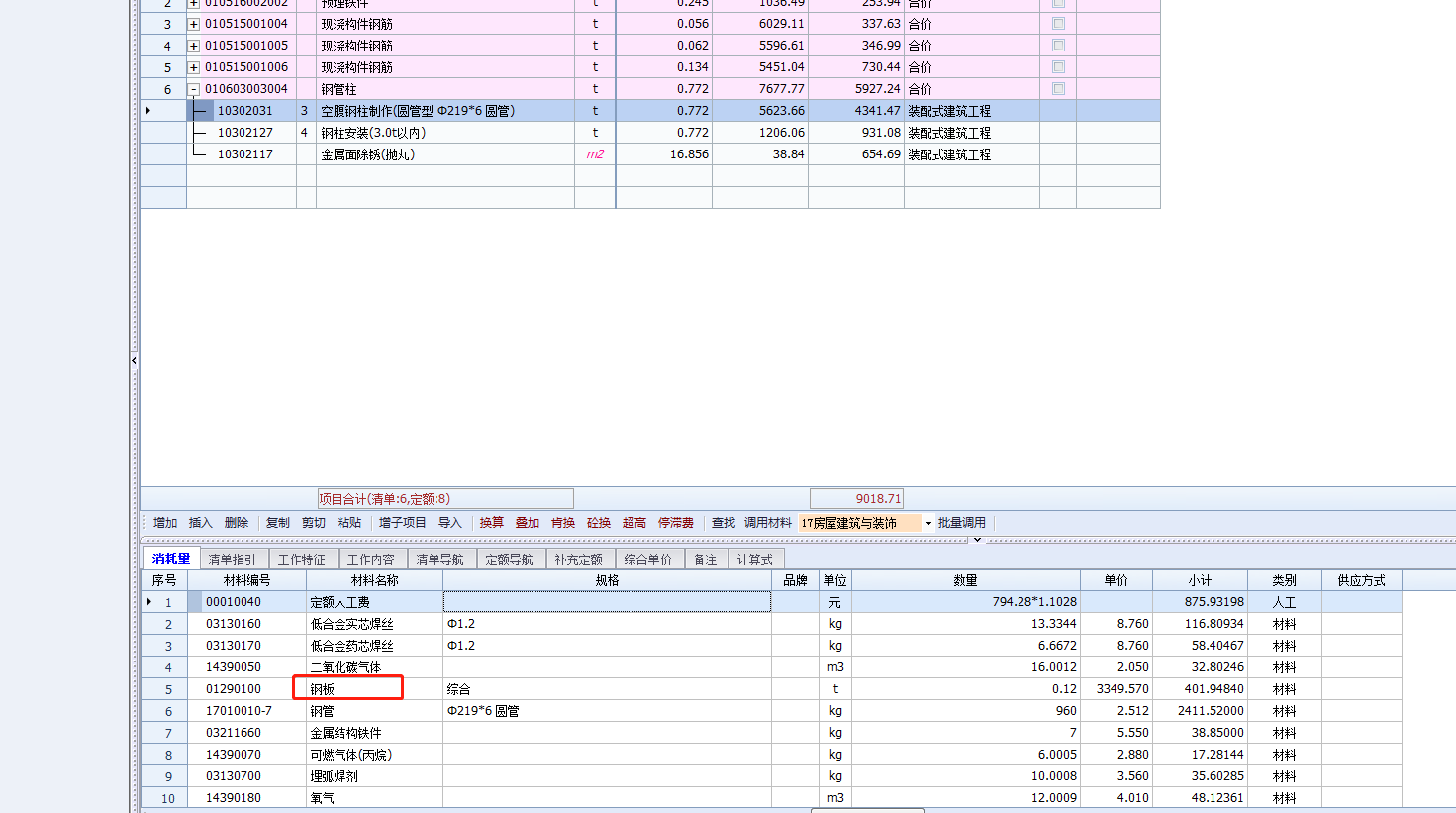Screen dimensions: 1456x813
Task: Select quota row 10302117 金属面除锈
Action: [x=649, y=154]
